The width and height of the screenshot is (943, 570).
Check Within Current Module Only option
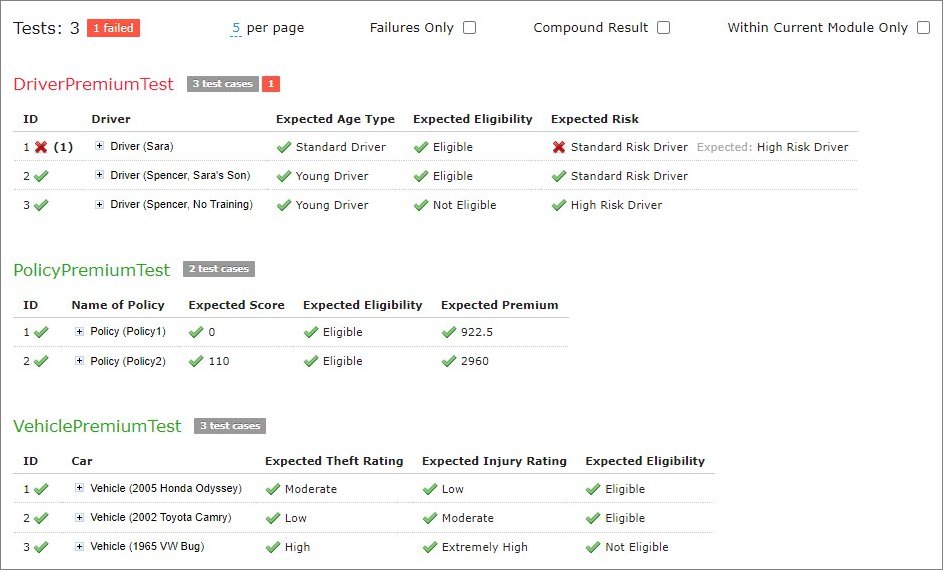coord(923,28)
